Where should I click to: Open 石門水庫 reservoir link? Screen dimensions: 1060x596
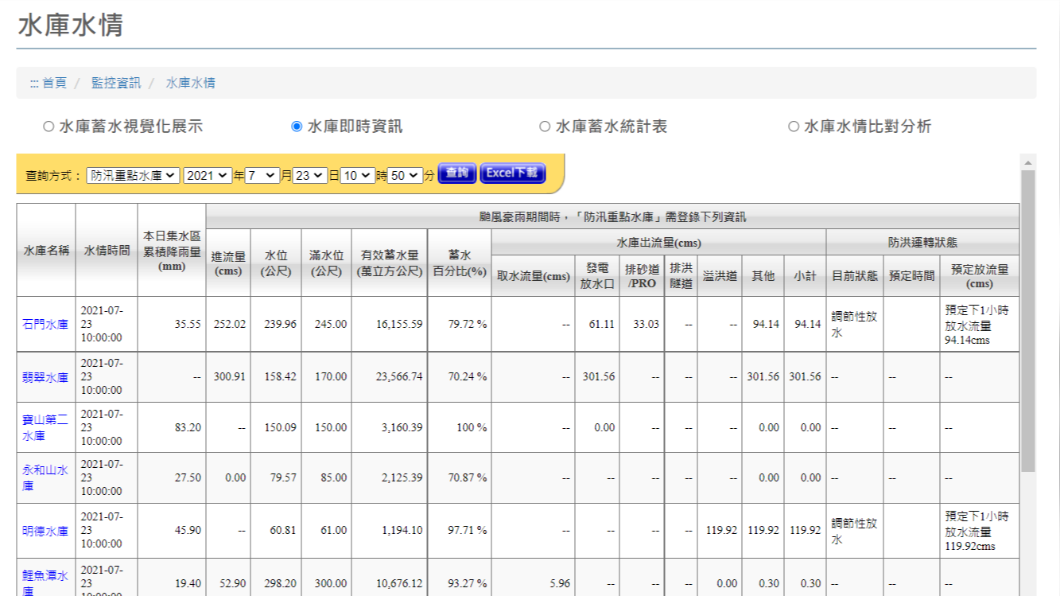[x=45, y=324]
